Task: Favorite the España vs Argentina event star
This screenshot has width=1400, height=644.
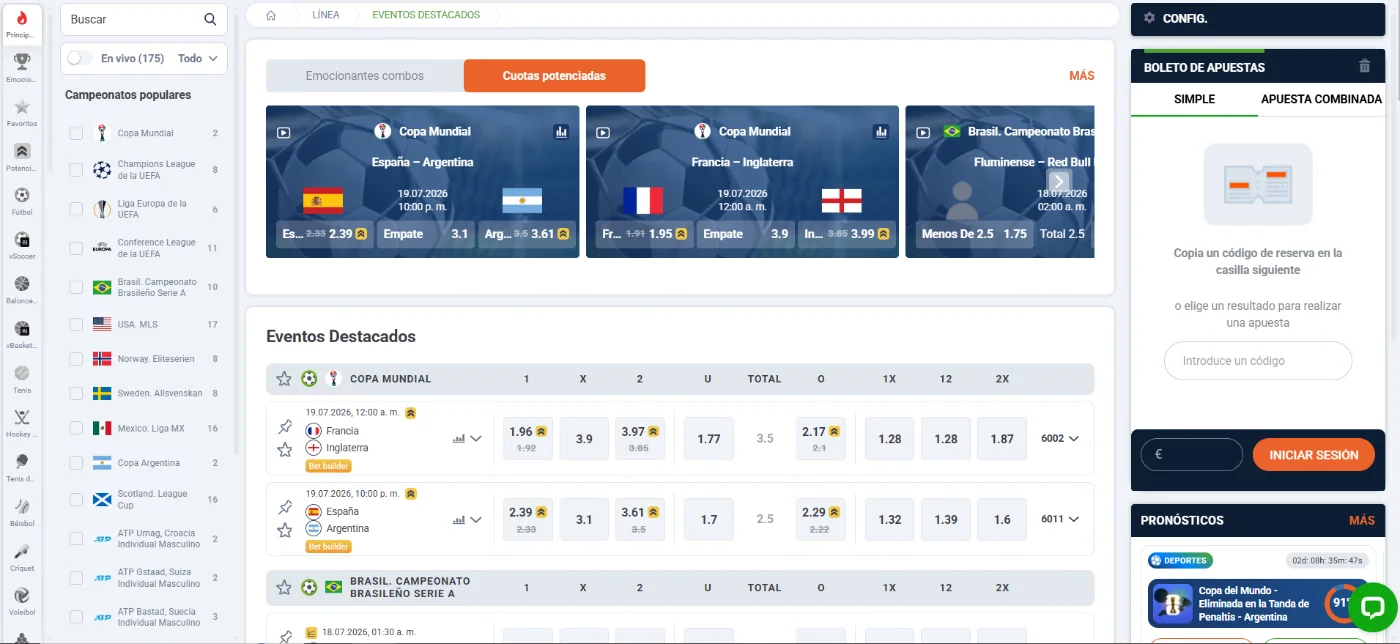Action: coord(285,530)
